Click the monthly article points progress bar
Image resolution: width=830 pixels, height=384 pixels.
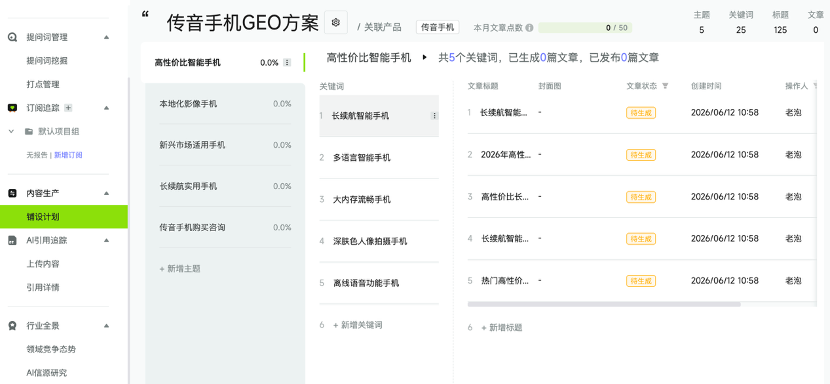tap(585, 28)
